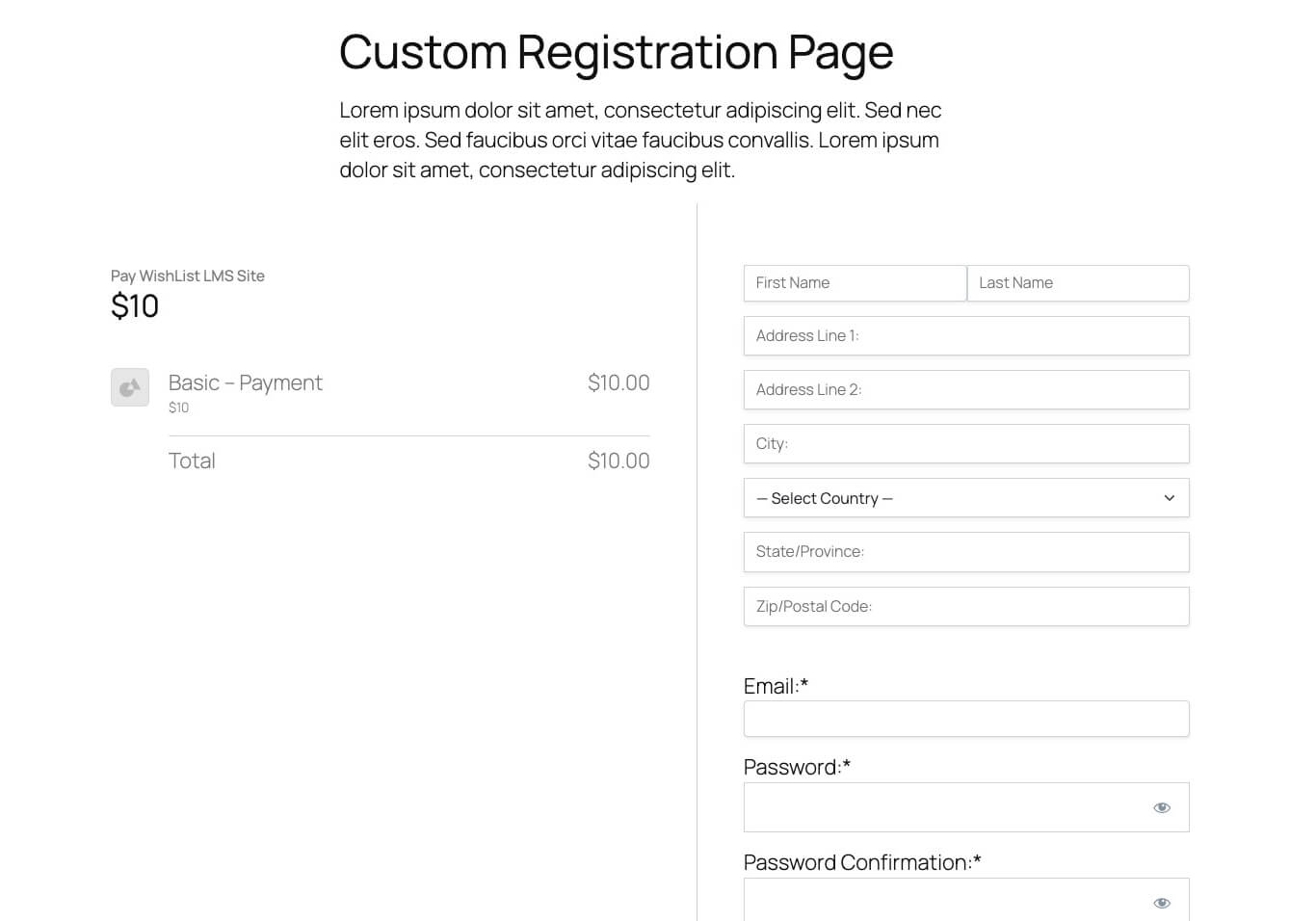
Task: Select the Email input field
Action: click(x=966, y=719)
